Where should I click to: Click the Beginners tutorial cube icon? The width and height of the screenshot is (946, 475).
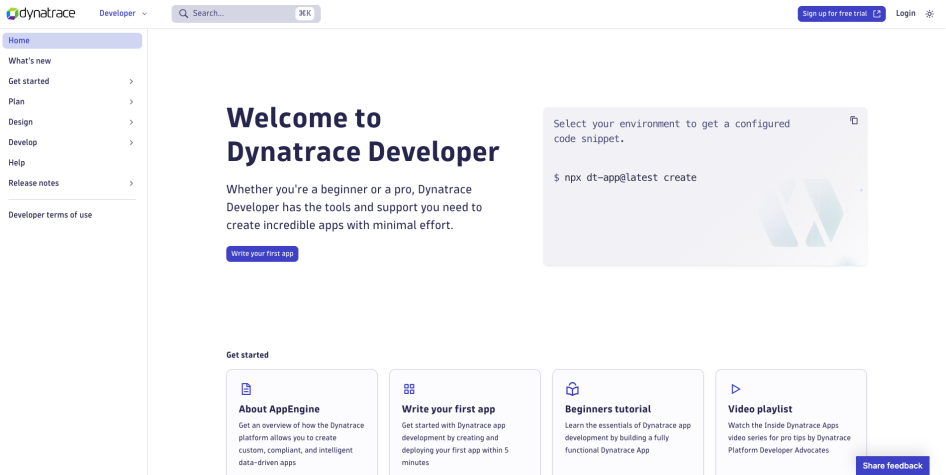pos(572,389)
